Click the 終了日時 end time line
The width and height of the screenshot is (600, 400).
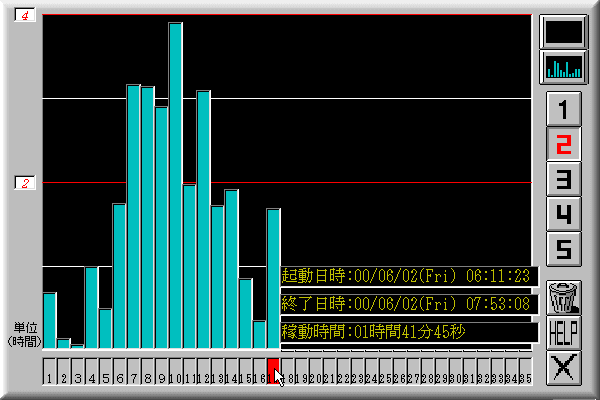pyautogui.click(x=409, y=304)
